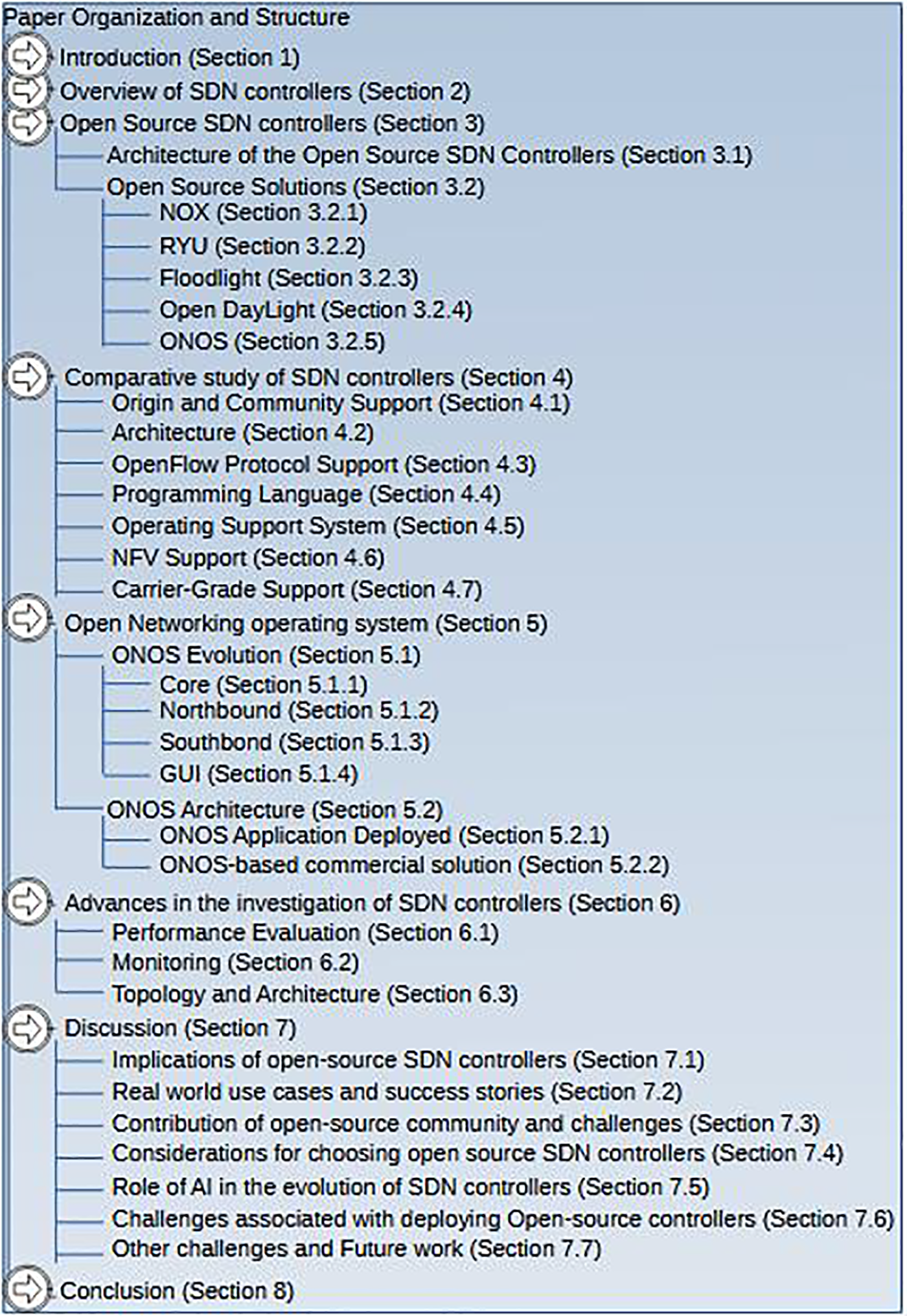Screen dimensions: 907x1316
Task: Click the arrow icon beside Introduction
Action: tap(27, 56)
